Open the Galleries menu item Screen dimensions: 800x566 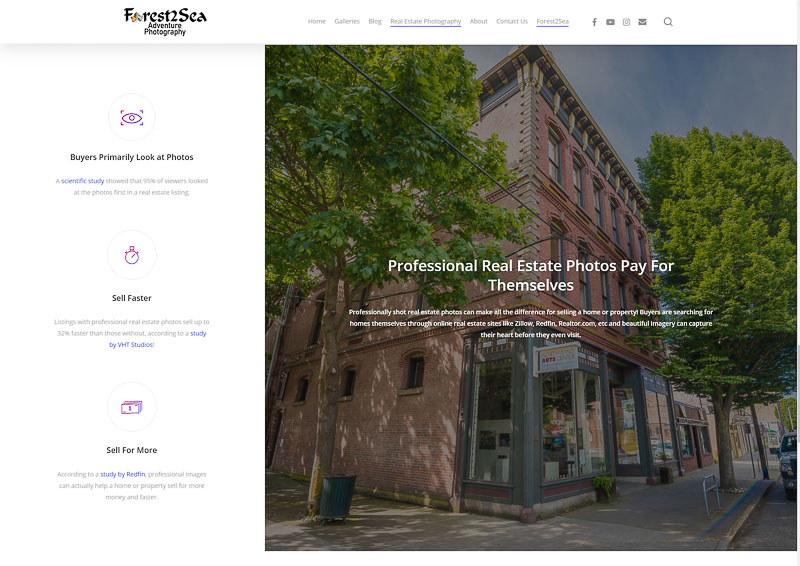tap(347, 21)
